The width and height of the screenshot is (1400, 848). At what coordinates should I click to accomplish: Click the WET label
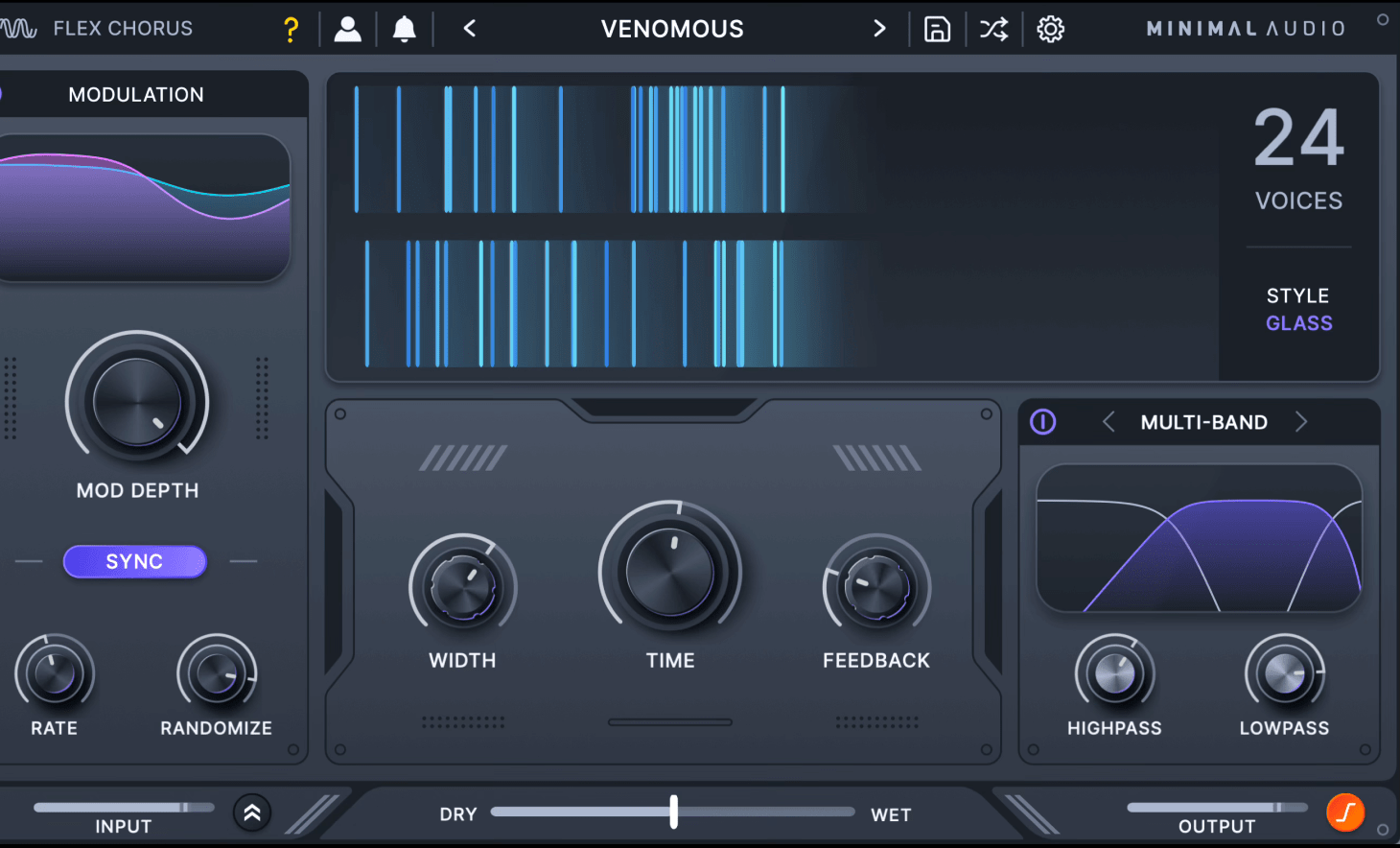click(891, 814)
